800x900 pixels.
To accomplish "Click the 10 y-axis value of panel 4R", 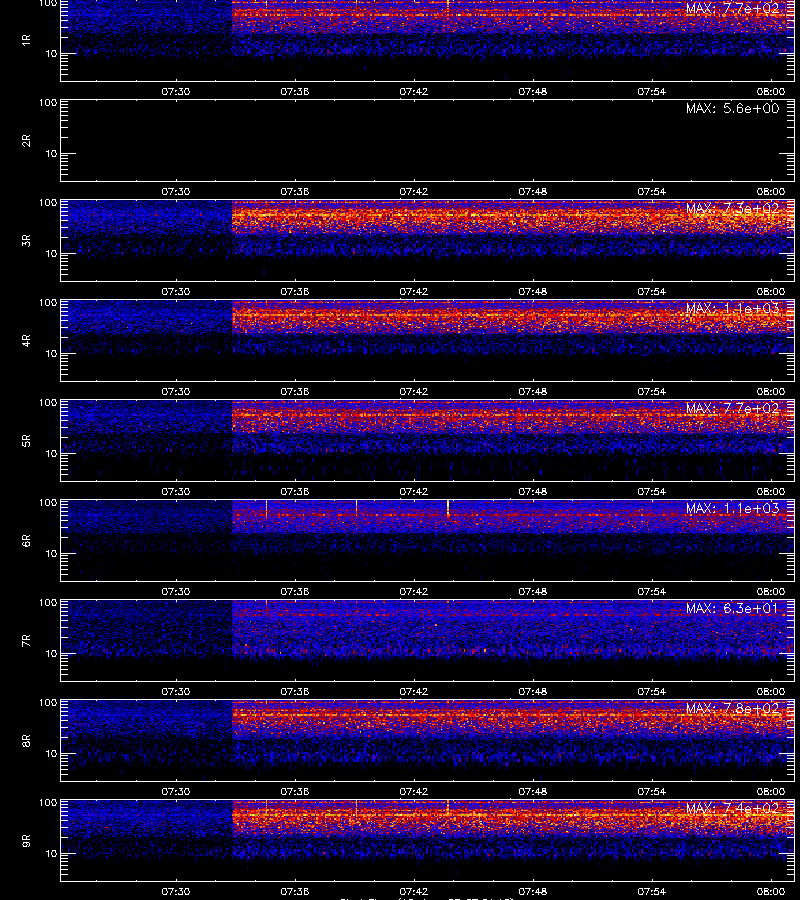I will (51, 354).
